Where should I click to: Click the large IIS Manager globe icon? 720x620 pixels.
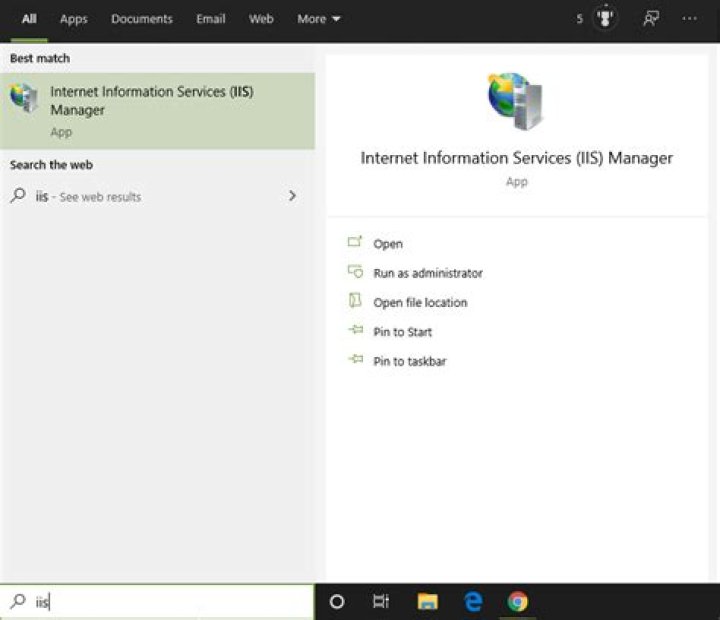click(x=515, y=101)
